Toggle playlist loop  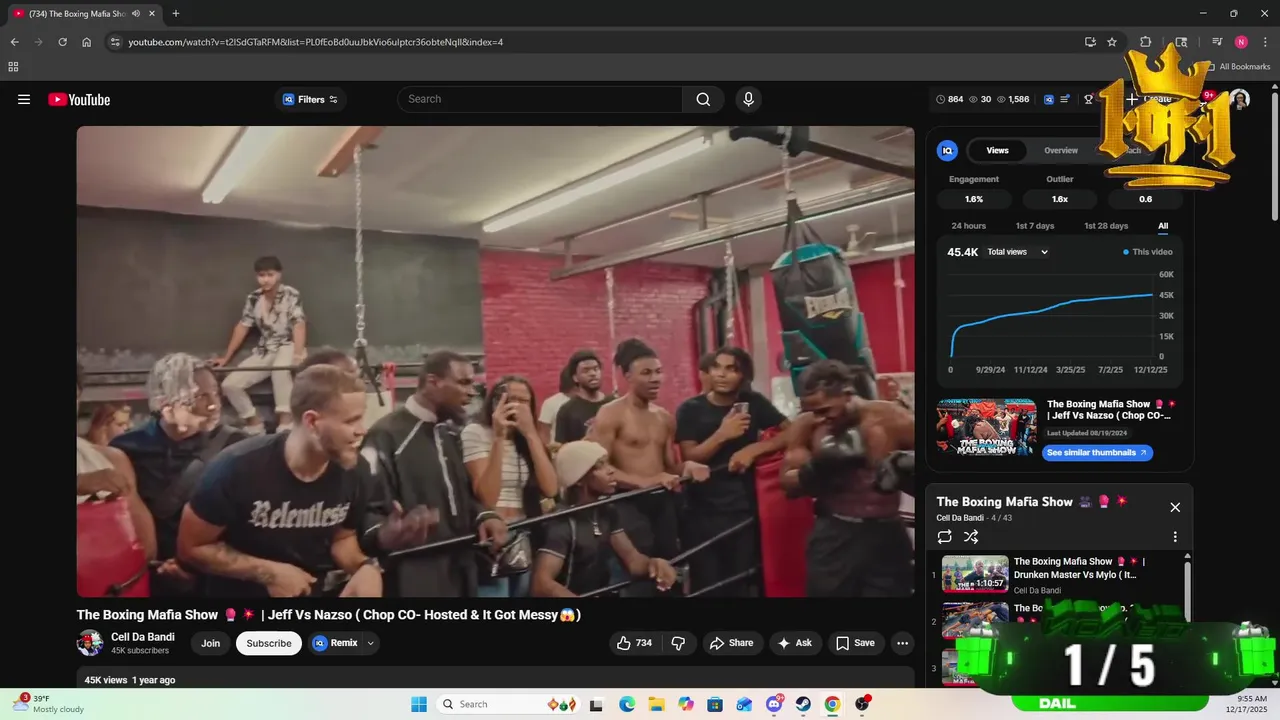point(945,537)
